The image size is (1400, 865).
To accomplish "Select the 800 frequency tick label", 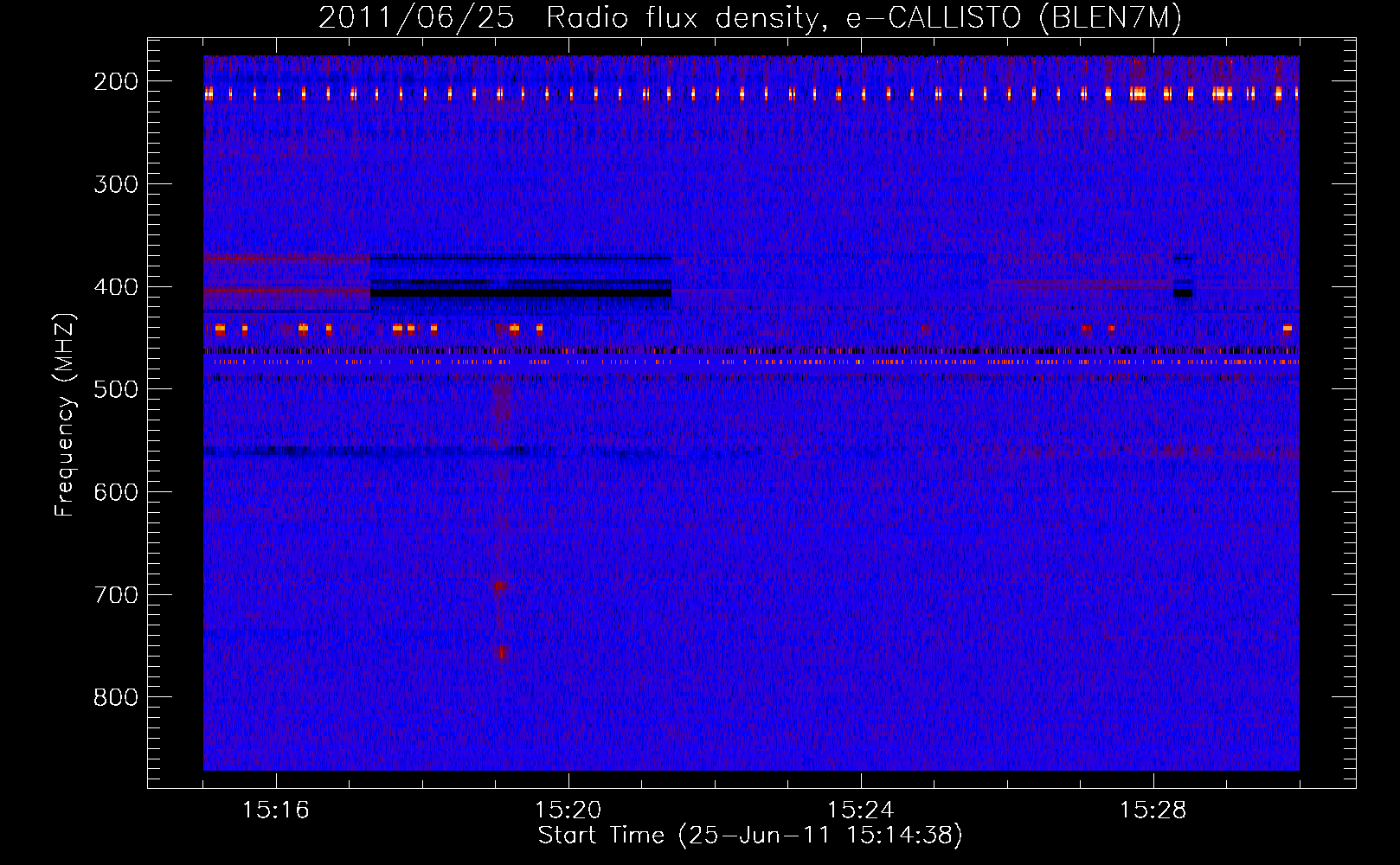I will pyautogui.click(x=116, y=697).
